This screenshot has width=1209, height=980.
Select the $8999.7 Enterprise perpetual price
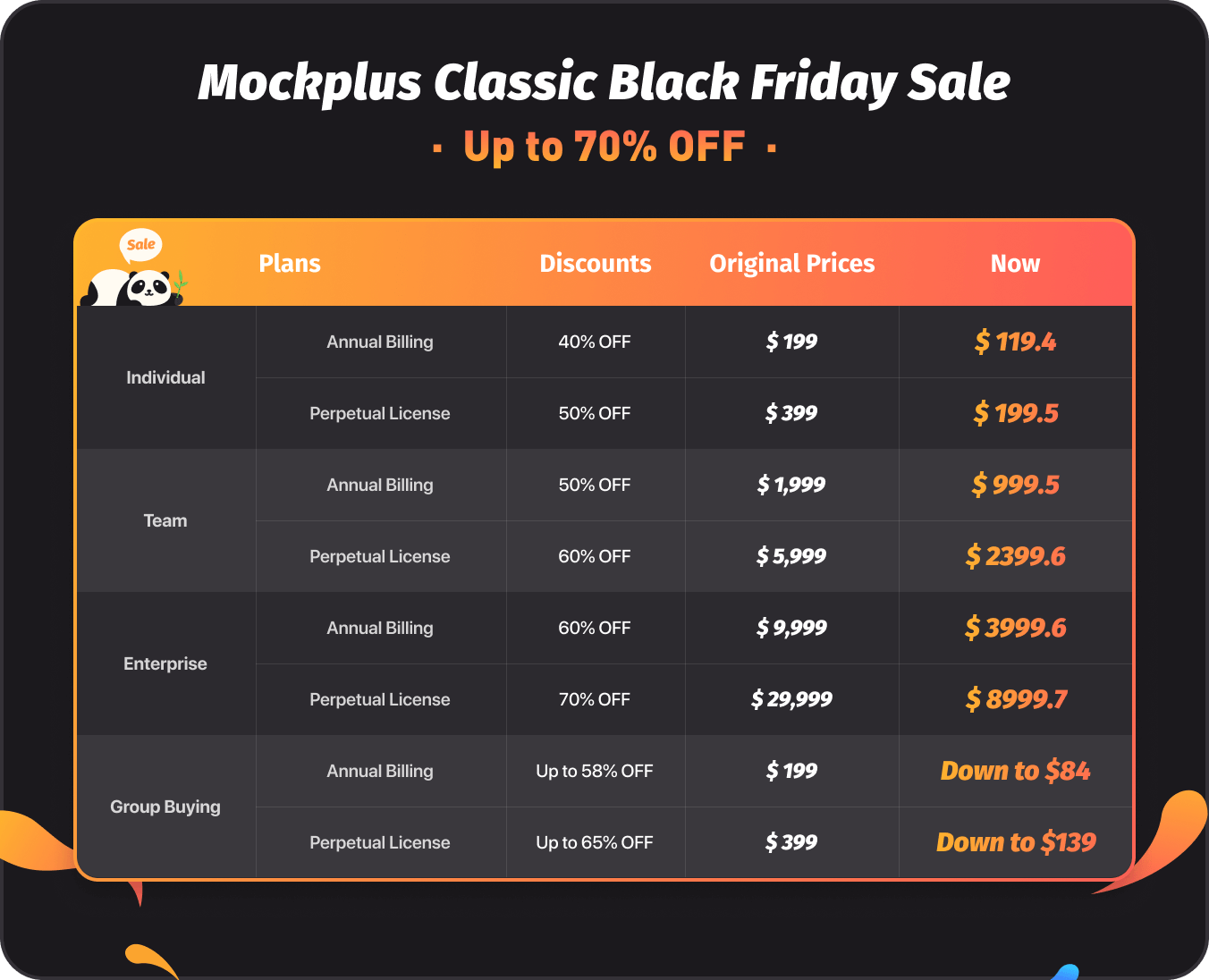point(1016,699)
